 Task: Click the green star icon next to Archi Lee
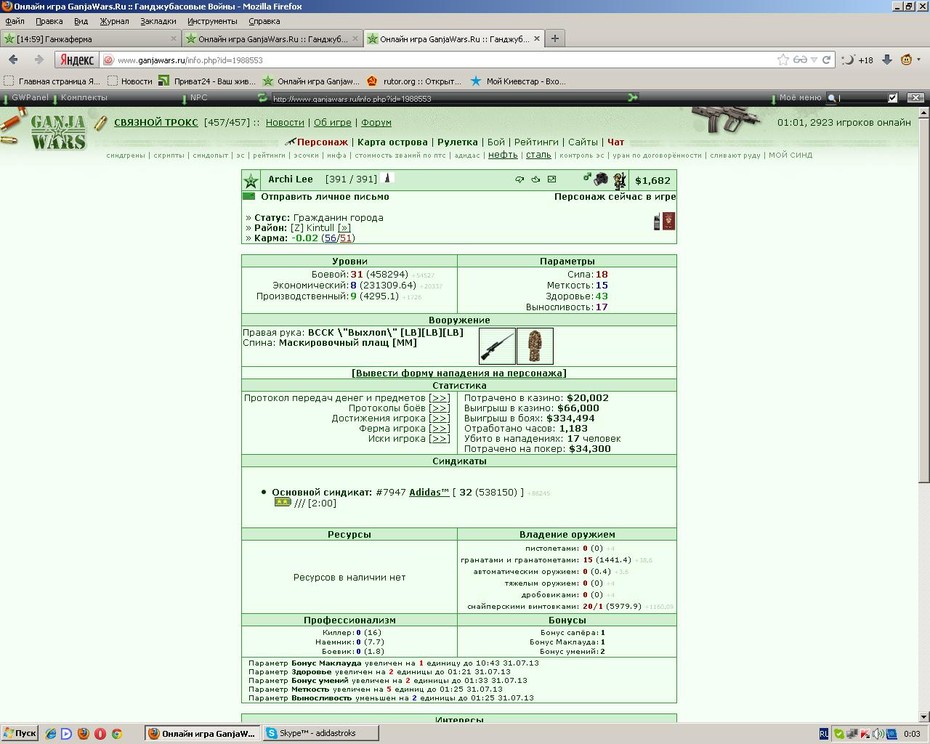point(251,181)
